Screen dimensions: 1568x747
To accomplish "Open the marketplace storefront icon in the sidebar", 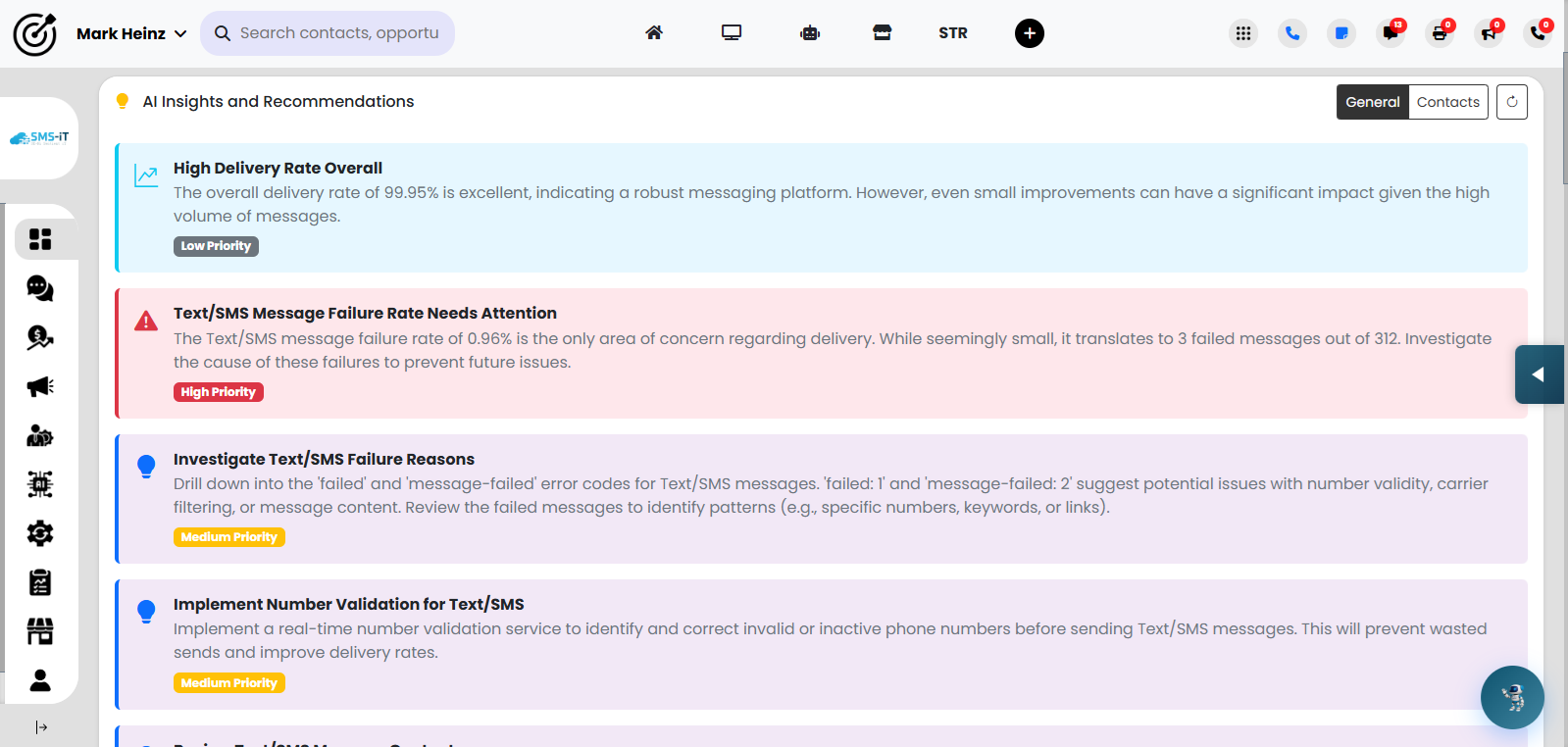I will (x=40, y=631).
